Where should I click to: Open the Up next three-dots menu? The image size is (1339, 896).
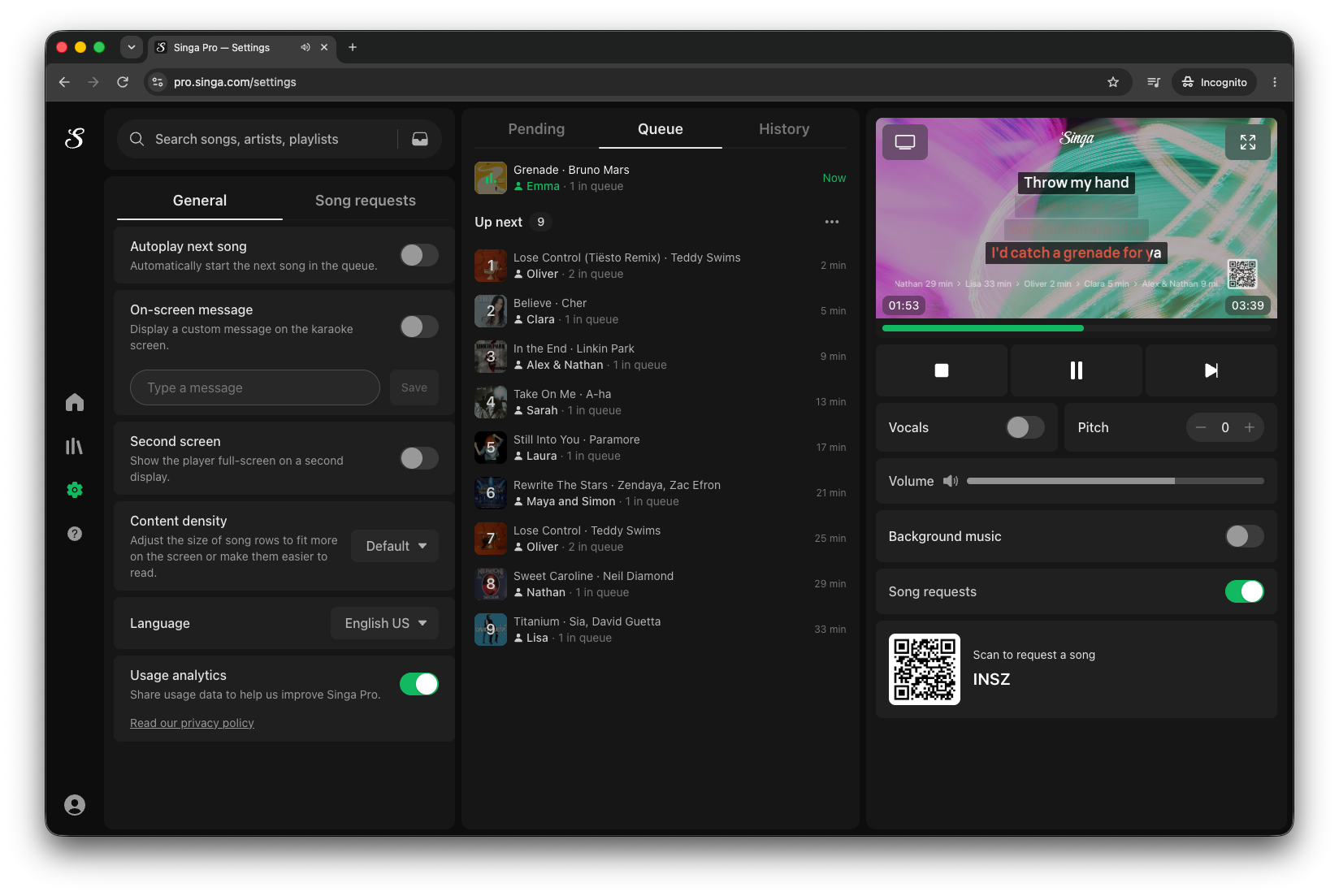tap(832, 222)
